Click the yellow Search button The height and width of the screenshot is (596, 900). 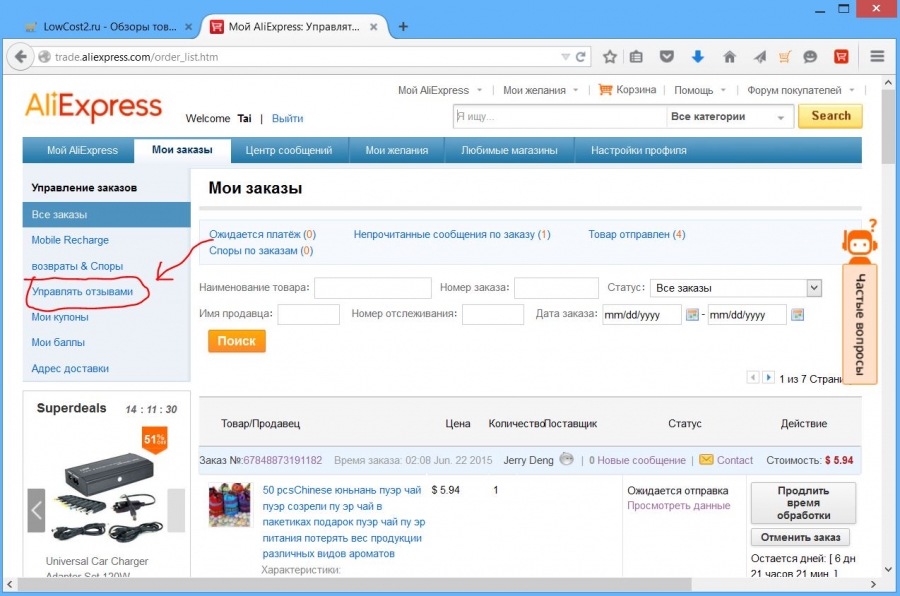(831, 116)
